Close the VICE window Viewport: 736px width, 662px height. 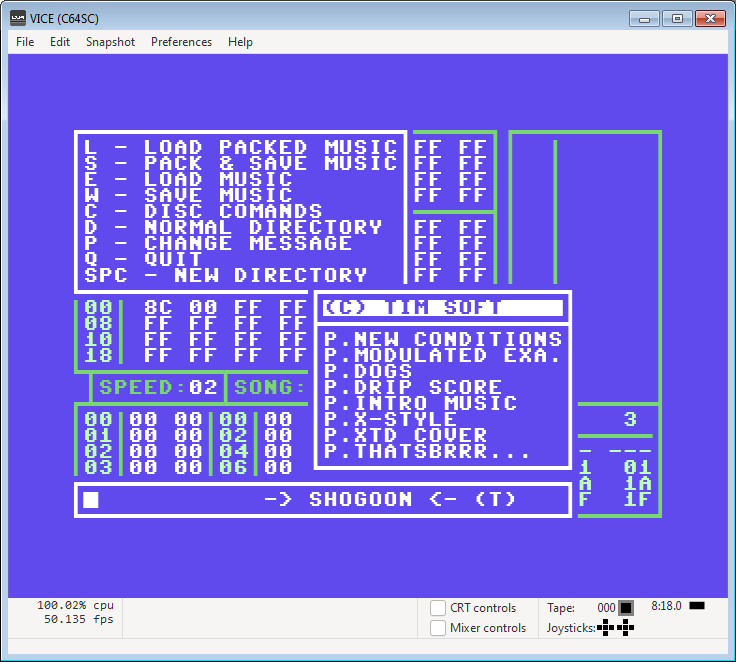[710, 19]
